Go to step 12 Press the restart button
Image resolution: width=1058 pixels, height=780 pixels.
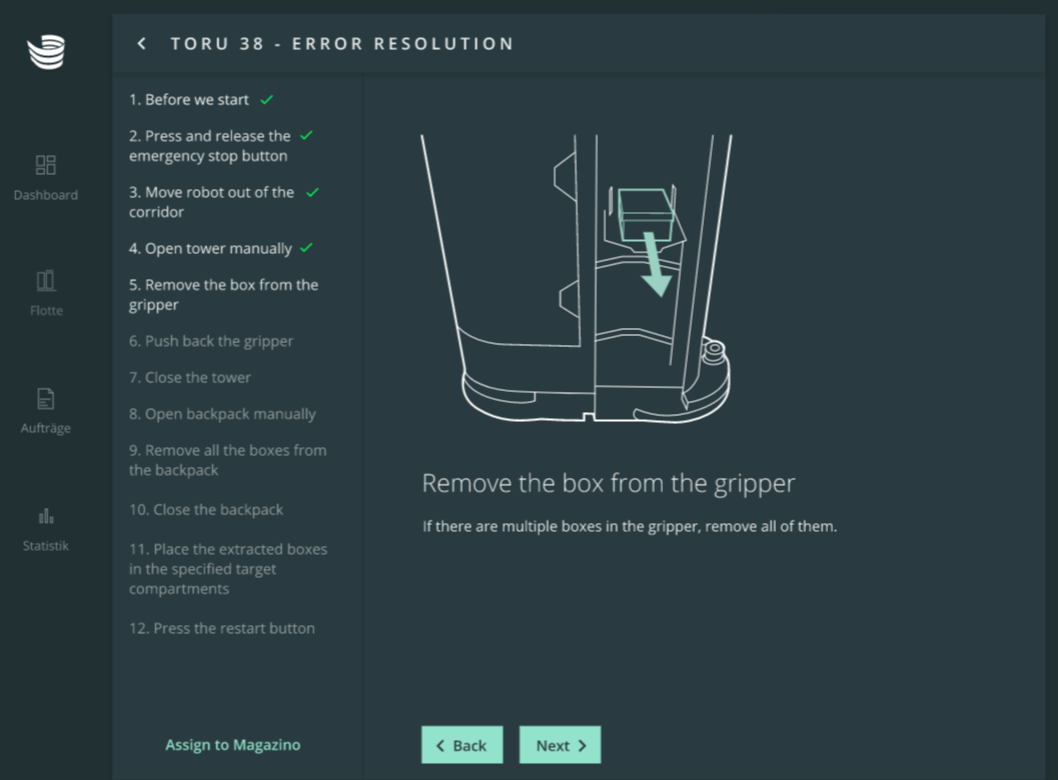pyautogui.click(x=222, y=628)
